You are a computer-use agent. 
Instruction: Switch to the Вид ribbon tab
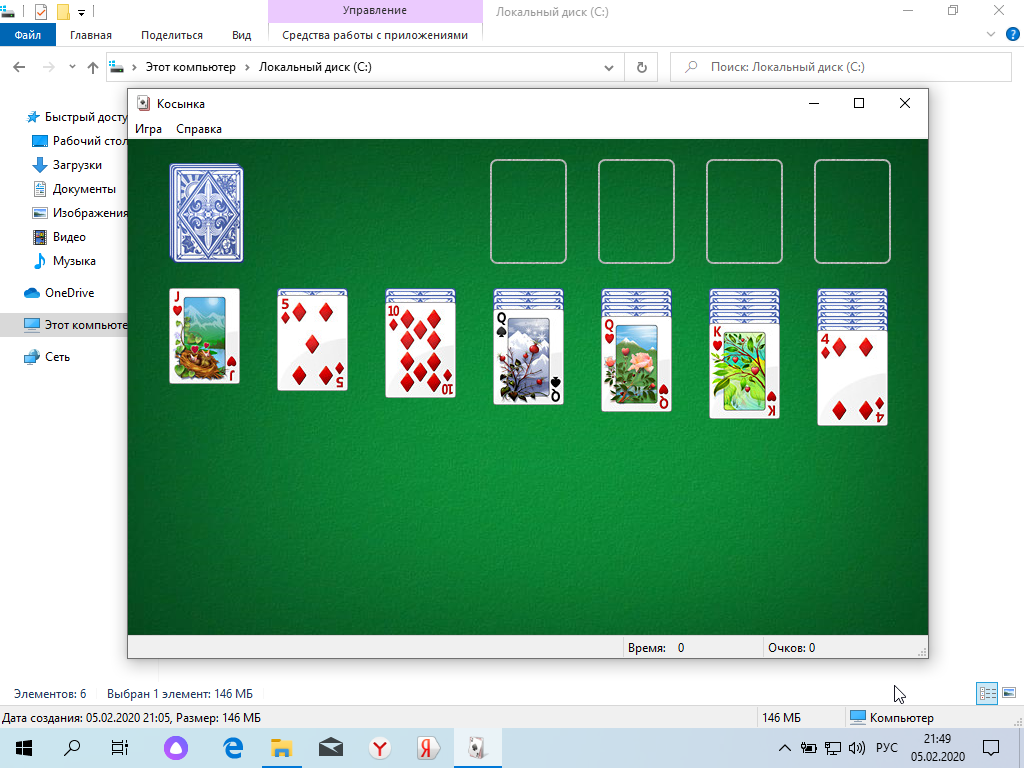click(x=242, y=35)
